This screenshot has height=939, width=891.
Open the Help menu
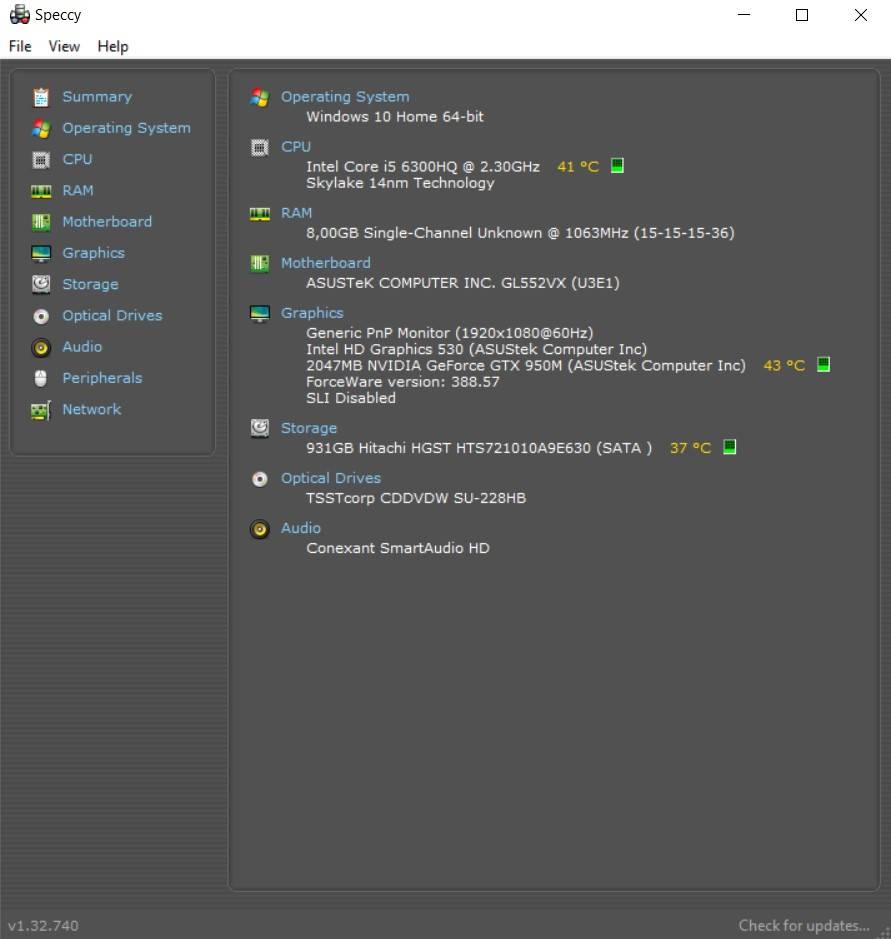113,46
